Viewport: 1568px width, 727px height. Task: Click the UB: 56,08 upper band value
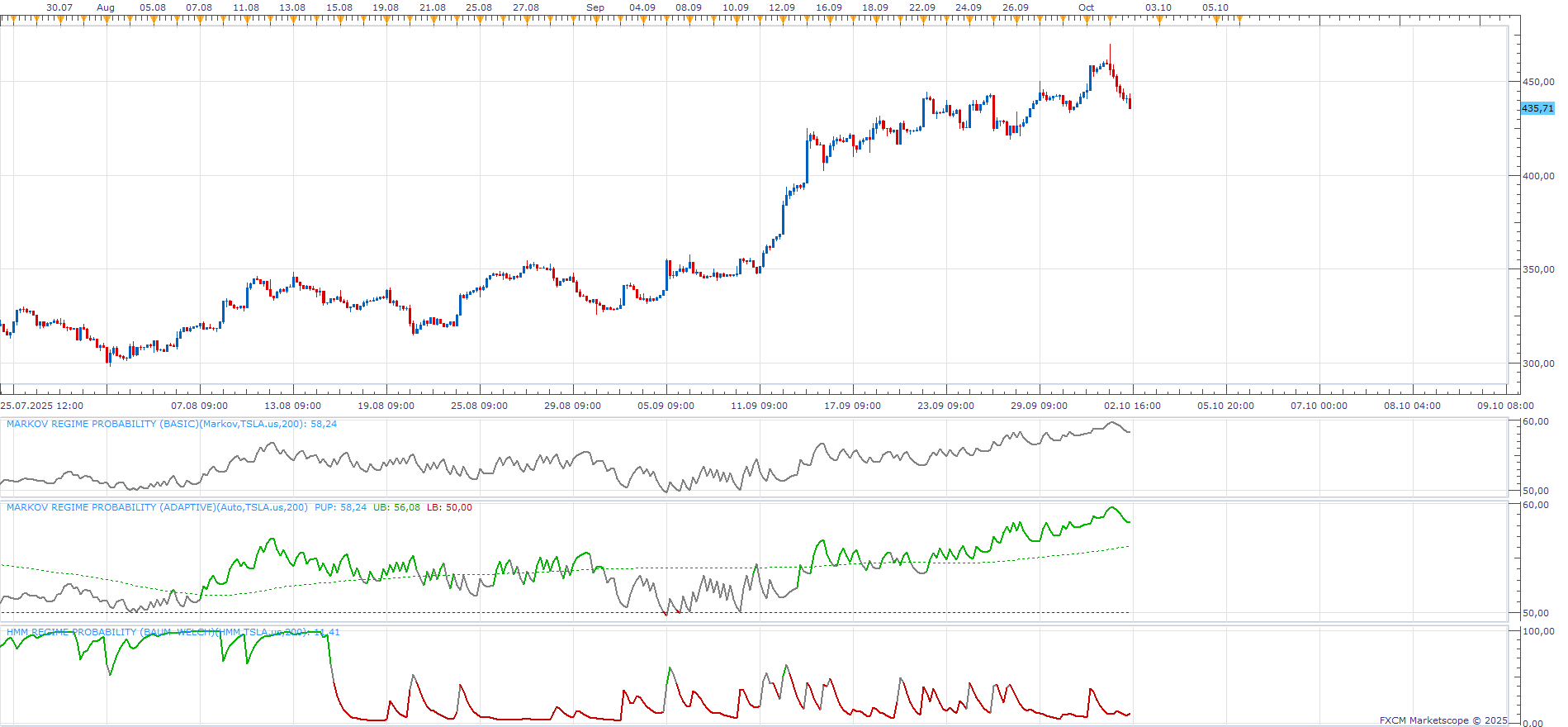coord(396,507)
